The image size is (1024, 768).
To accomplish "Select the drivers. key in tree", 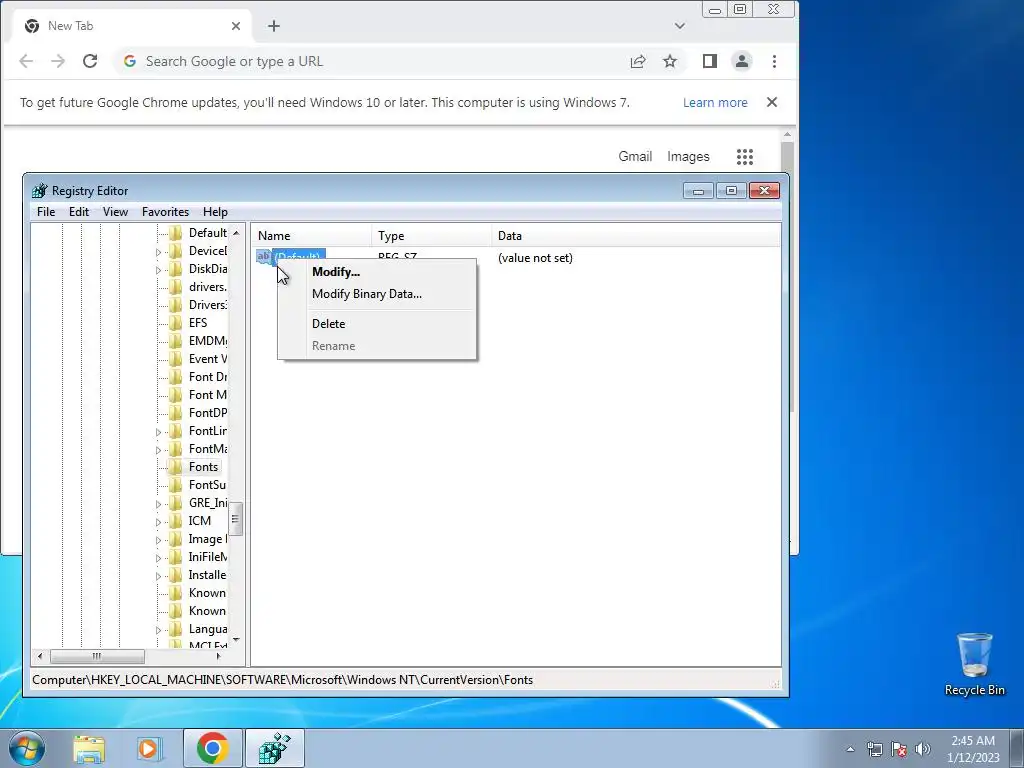I will [208, 287].
